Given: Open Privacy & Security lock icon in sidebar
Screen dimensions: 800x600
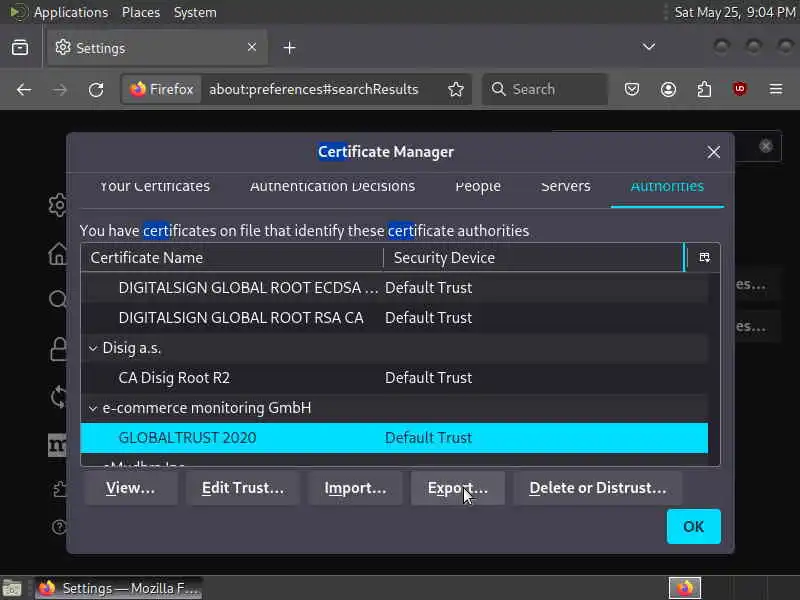Looking at the screenshot, I should [58, 349].
